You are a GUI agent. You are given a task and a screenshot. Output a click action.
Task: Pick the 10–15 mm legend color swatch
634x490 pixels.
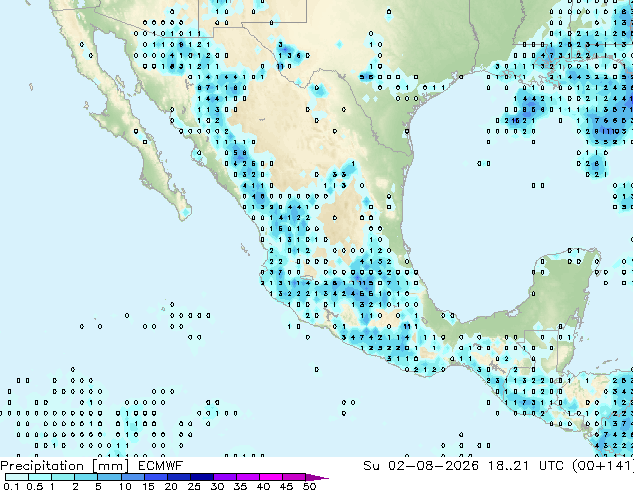(133, 477)
